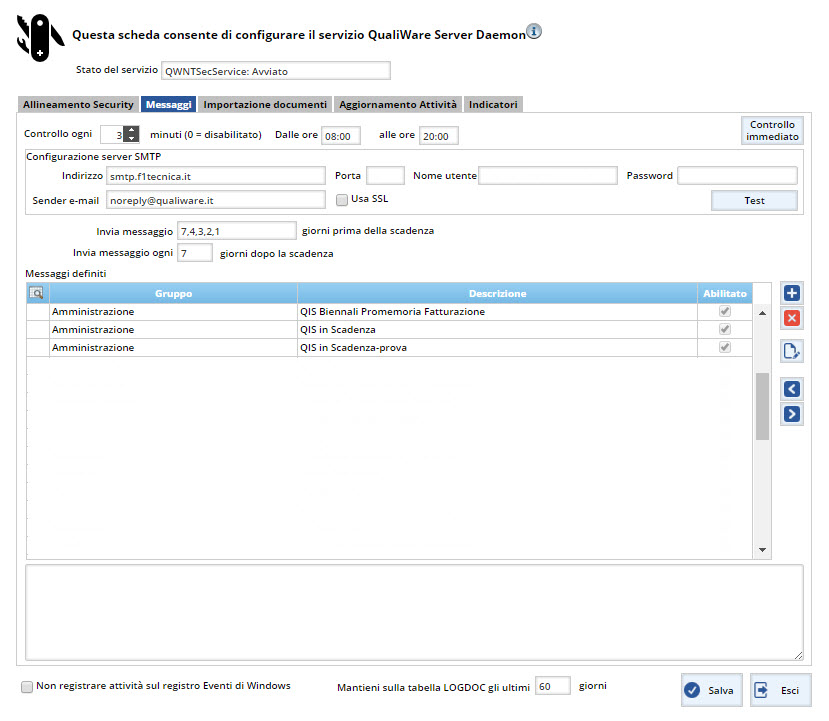Enable the Usa SSL checkbox
This screenshot has height=721, width=829.
pyautogui.click(x=342, y=199)
